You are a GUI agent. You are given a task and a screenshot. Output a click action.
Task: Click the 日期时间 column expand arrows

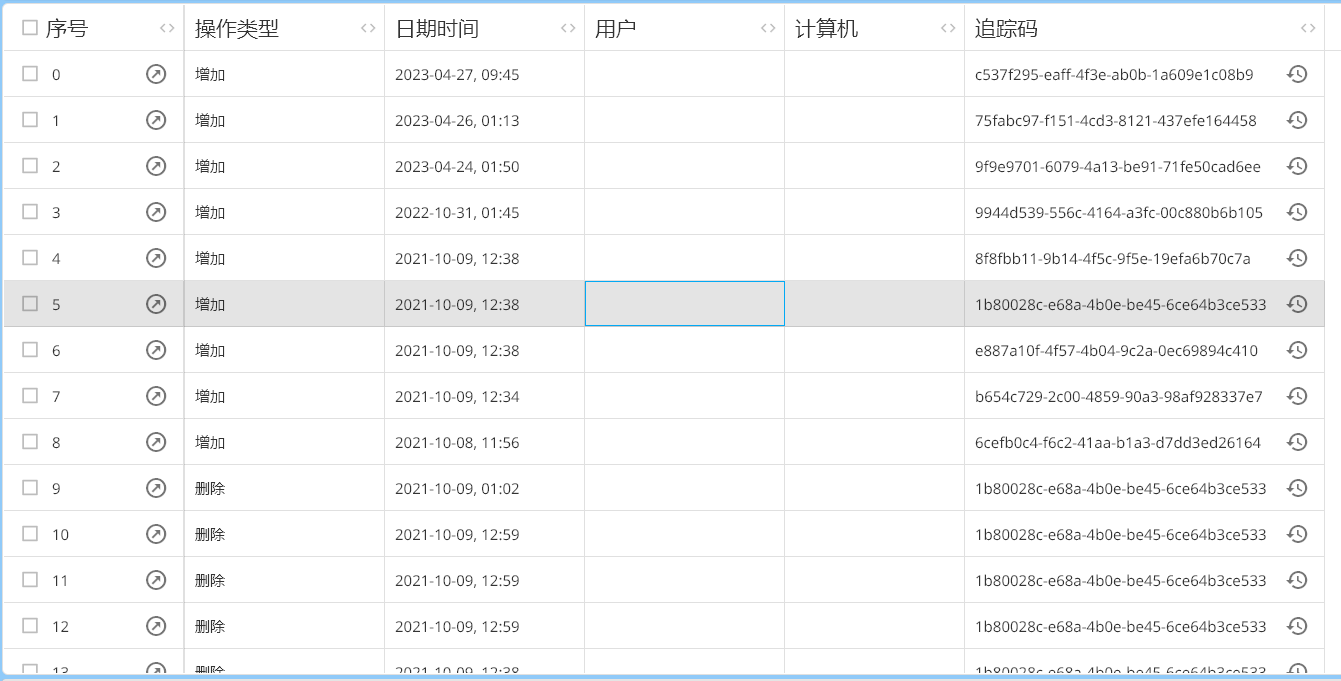[x=568, y=28]
